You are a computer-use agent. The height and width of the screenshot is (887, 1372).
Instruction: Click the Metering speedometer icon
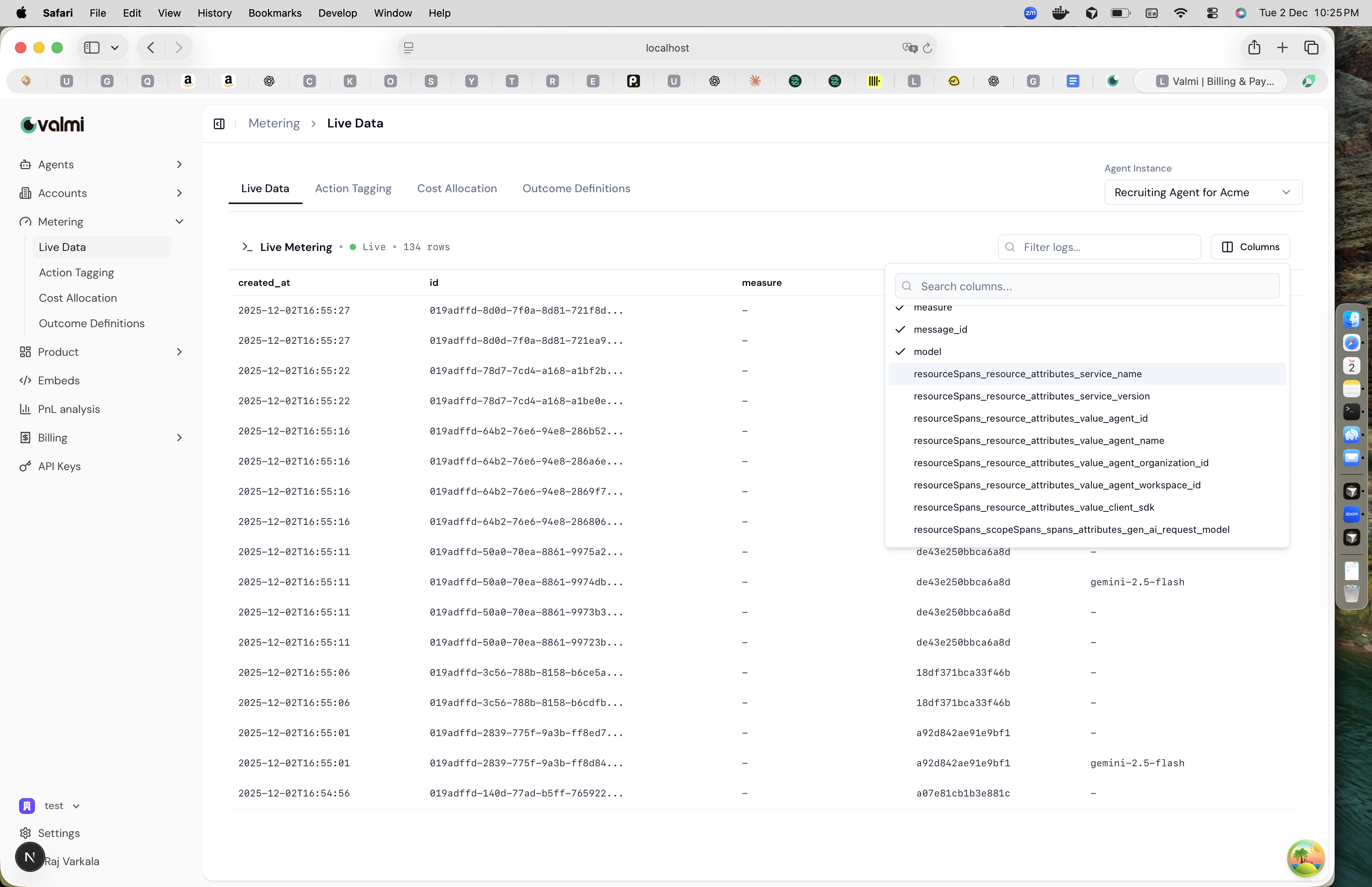tap(25, 221)
